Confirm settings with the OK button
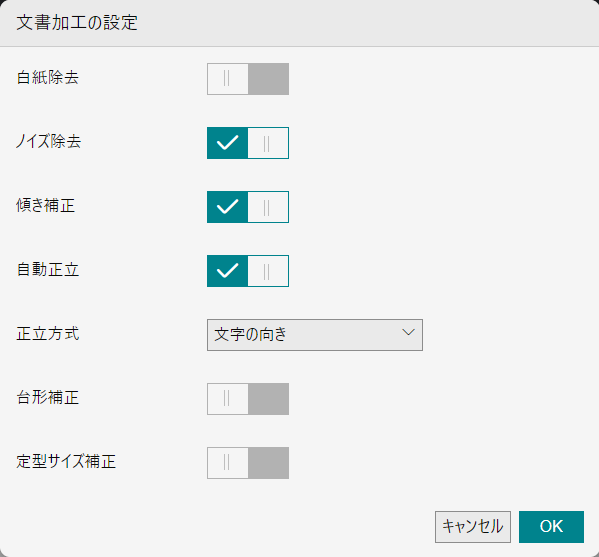This screenshot has height=557, width=599. 551,527
